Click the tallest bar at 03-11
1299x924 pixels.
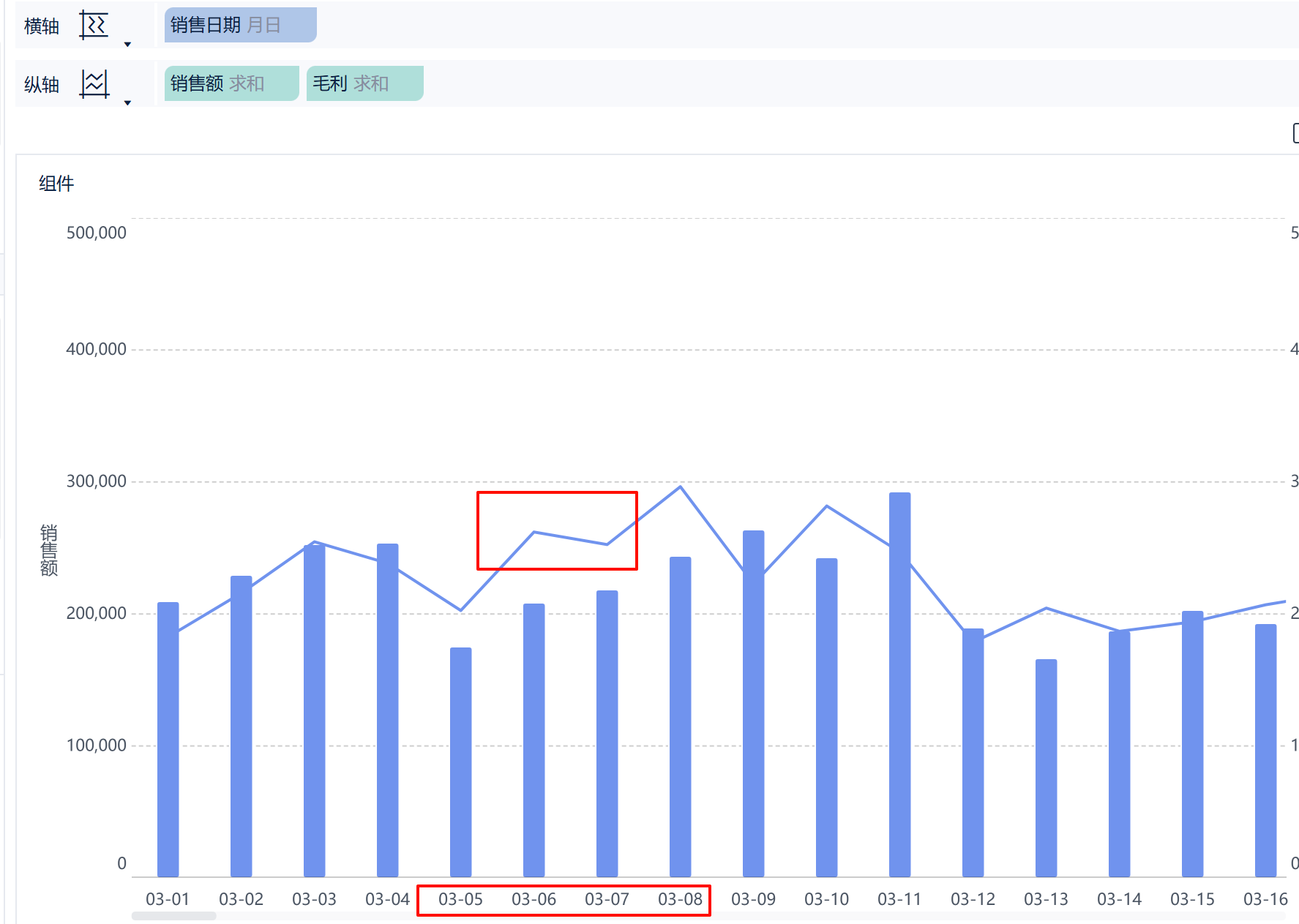pyautogui.click(x=900, y=685)
